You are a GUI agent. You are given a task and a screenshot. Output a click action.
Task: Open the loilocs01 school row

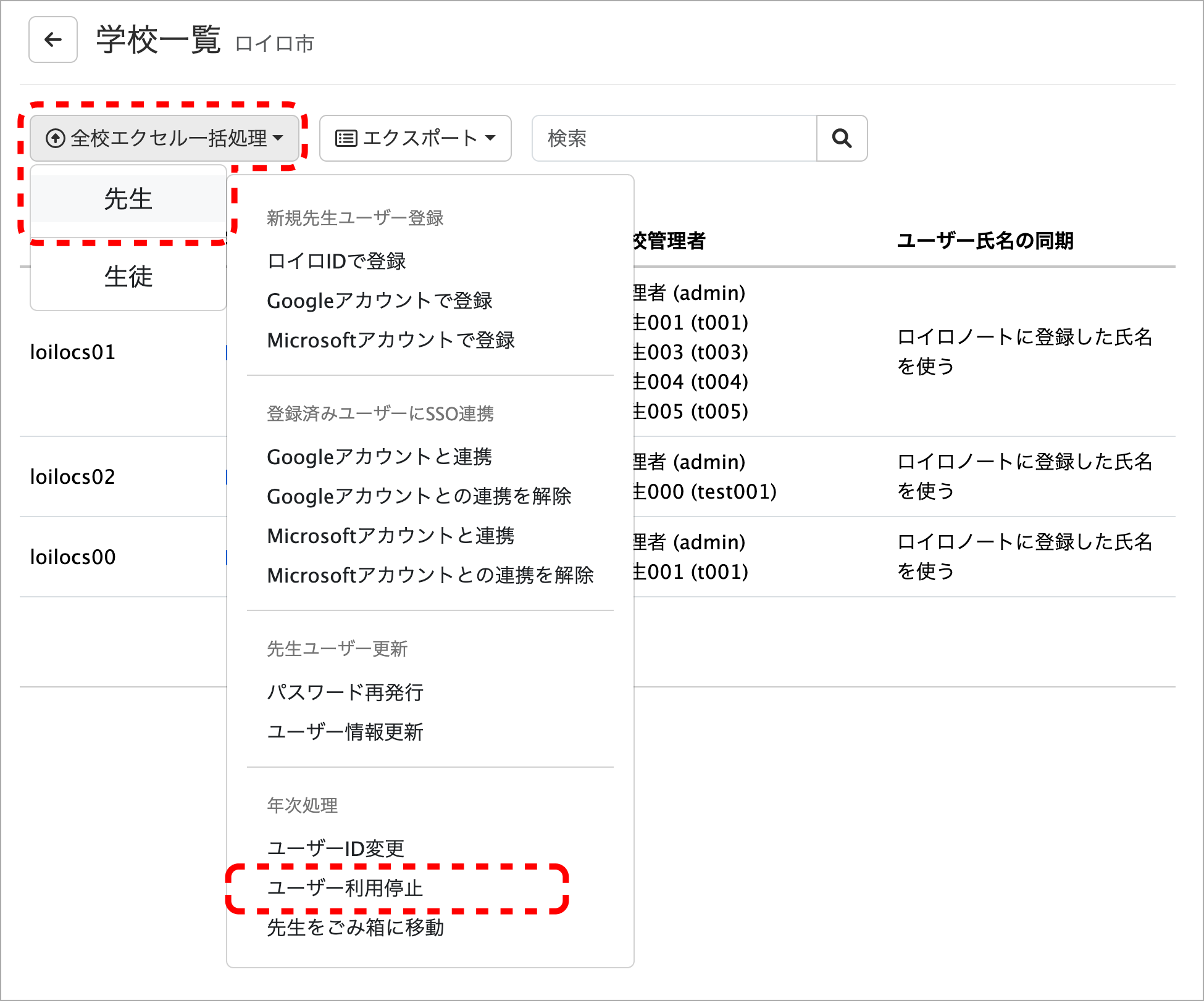pos(73,352)
